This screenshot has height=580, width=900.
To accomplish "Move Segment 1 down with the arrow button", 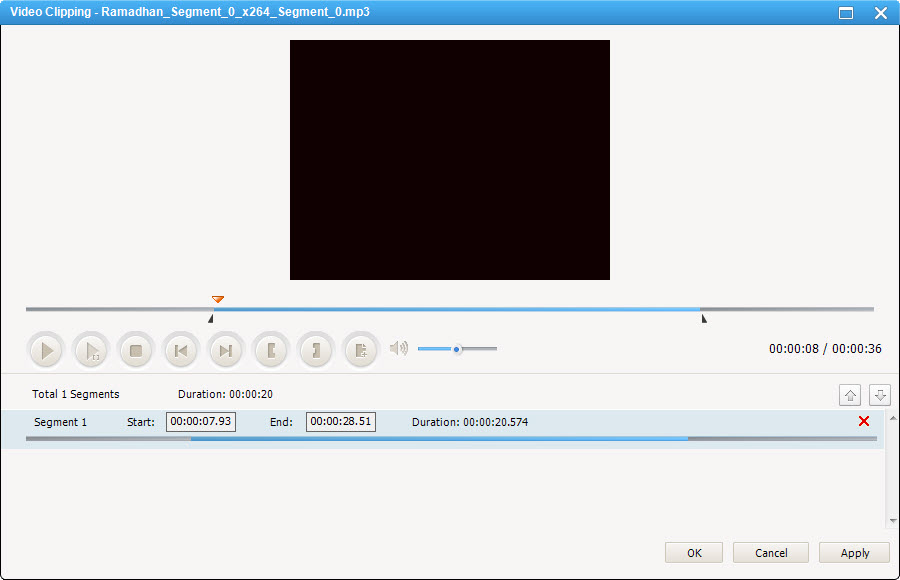I will point(880,395).
